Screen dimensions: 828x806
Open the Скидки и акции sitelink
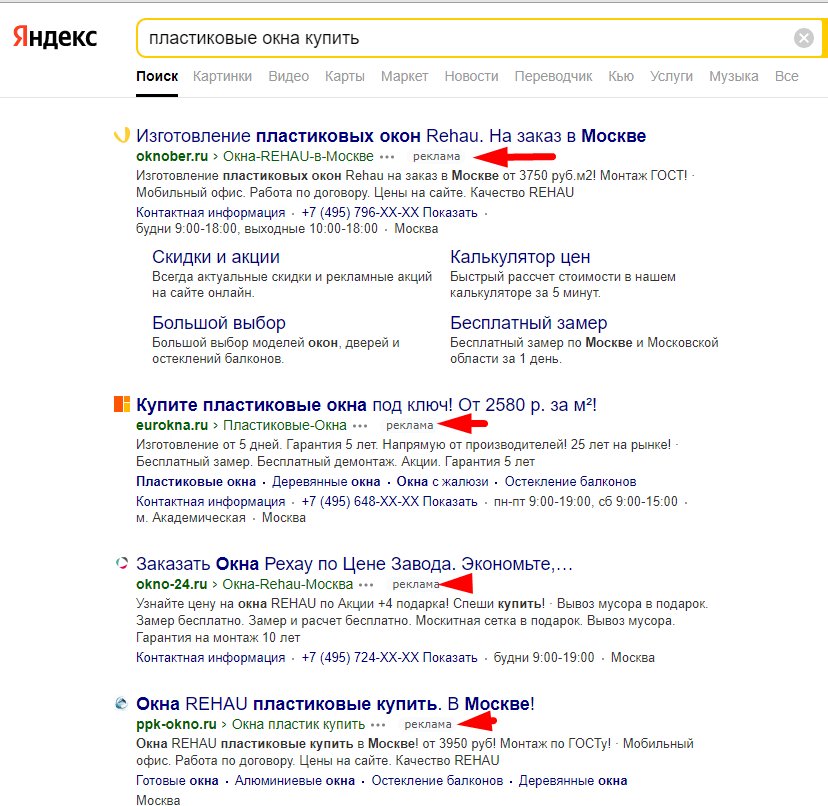tap(216, 257)
